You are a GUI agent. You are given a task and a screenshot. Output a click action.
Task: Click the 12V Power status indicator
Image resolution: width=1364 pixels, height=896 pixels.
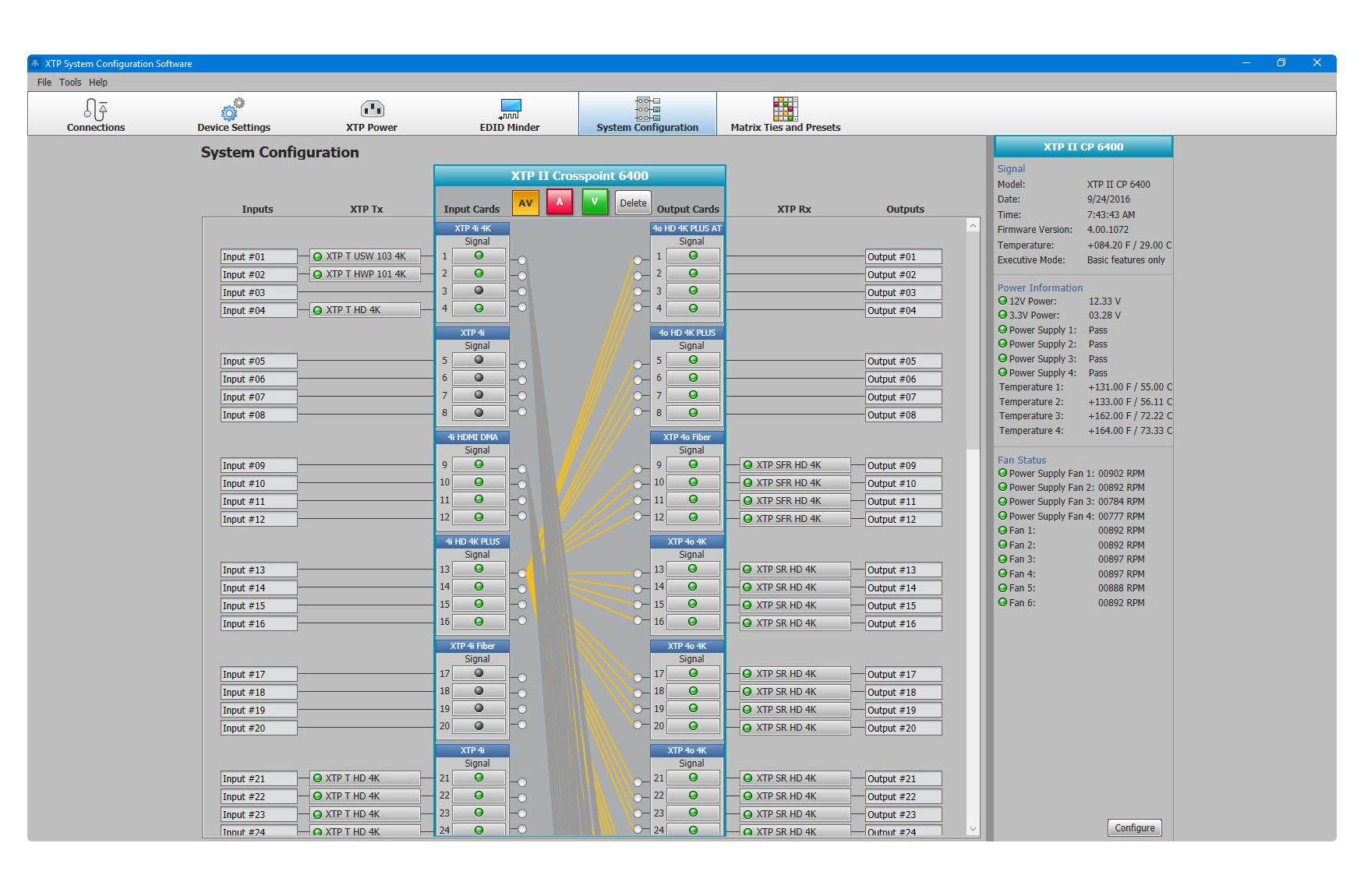coord(1003,301)
